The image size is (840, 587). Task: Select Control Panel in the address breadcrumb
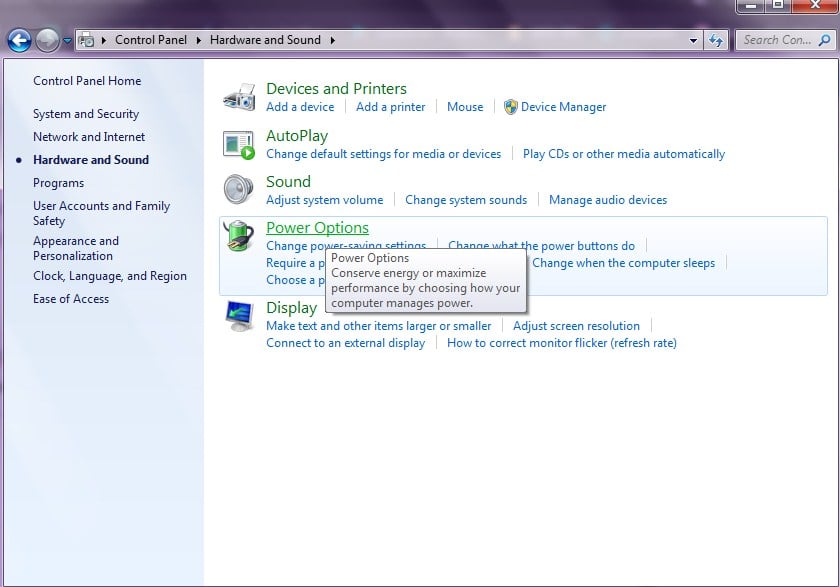151,40
